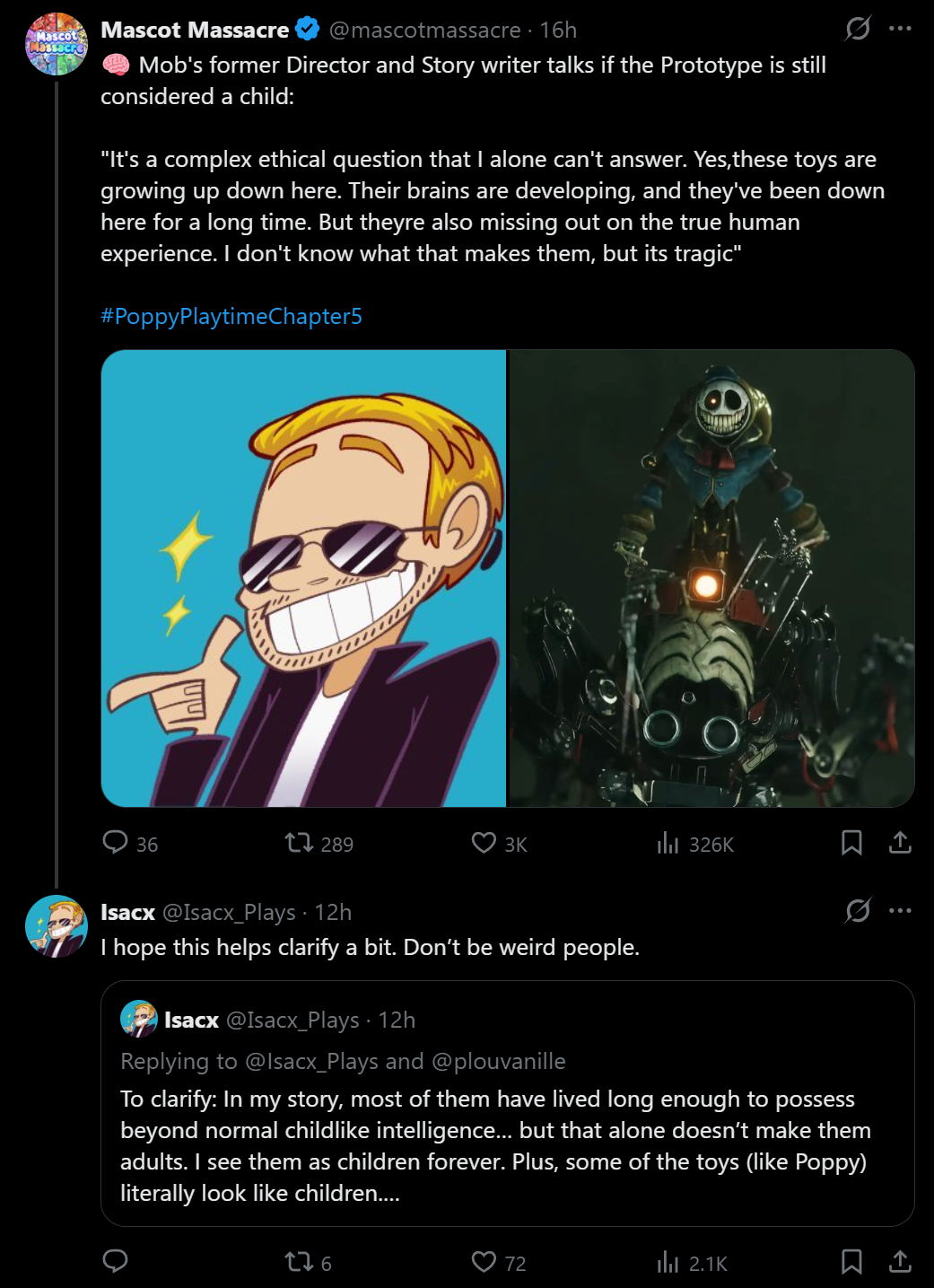
Task: Open the cartoon sunglasses man image
Action: click(x=304, y=578)
